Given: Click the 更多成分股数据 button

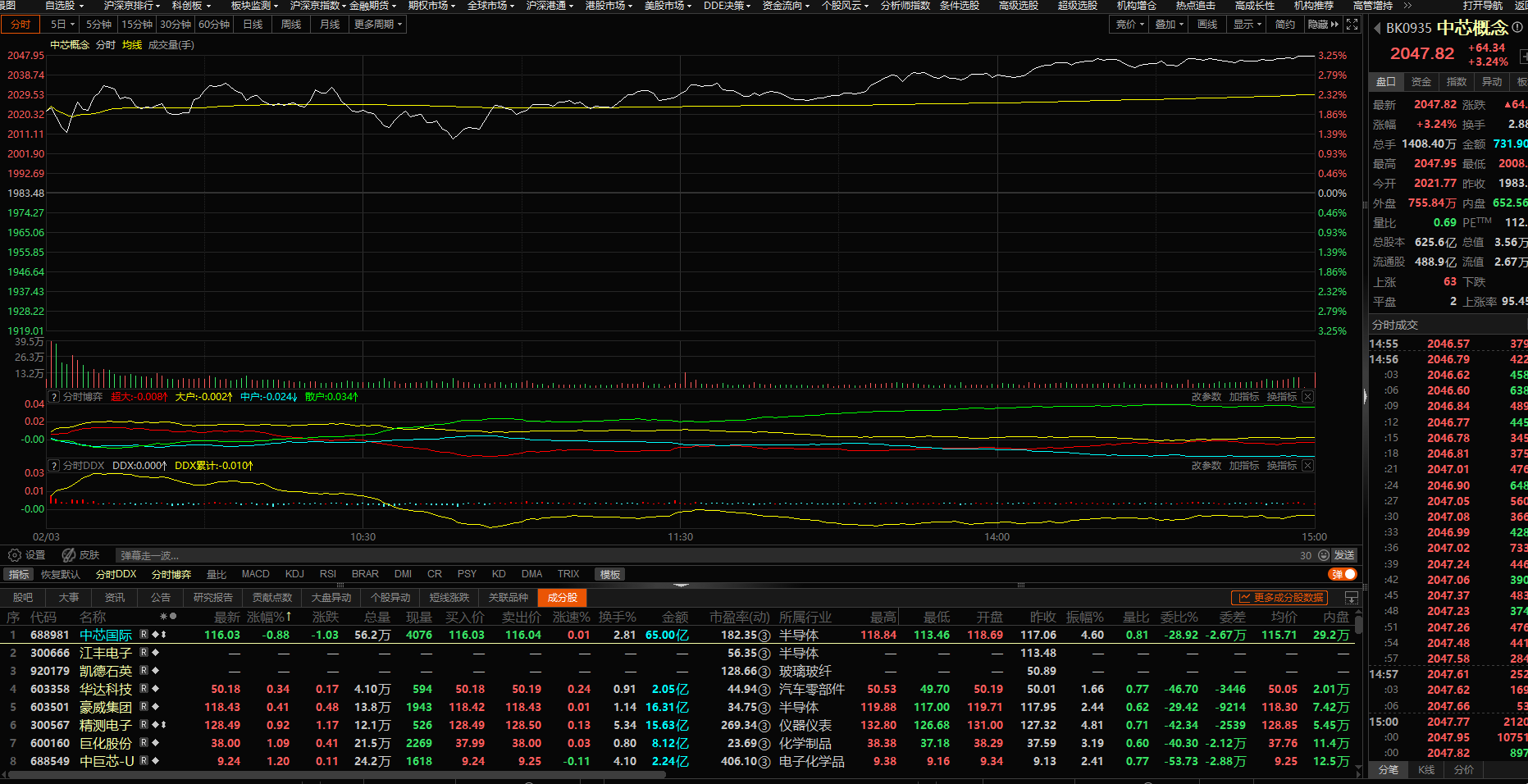Looking at the screenshot, I should [x=1280, y=598].
